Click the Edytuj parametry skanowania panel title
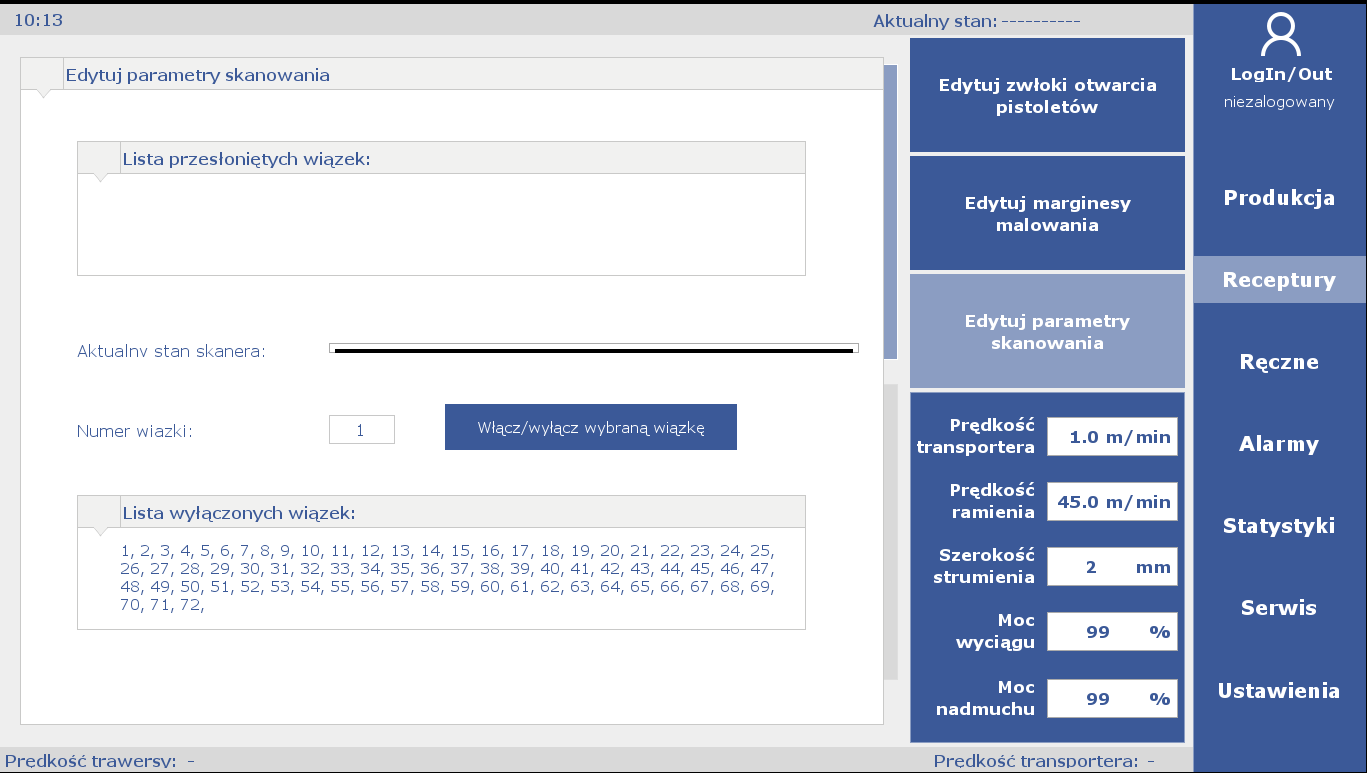This screenshot has width=1367, height=773. [197, 75]
